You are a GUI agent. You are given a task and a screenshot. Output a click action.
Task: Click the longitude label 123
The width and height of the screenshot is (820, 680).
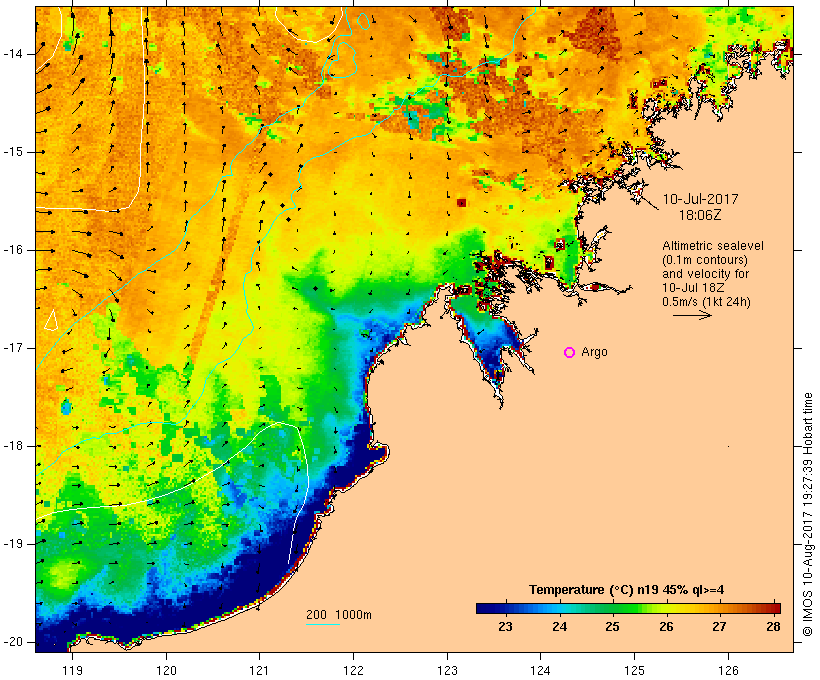[x=447, y=671]
